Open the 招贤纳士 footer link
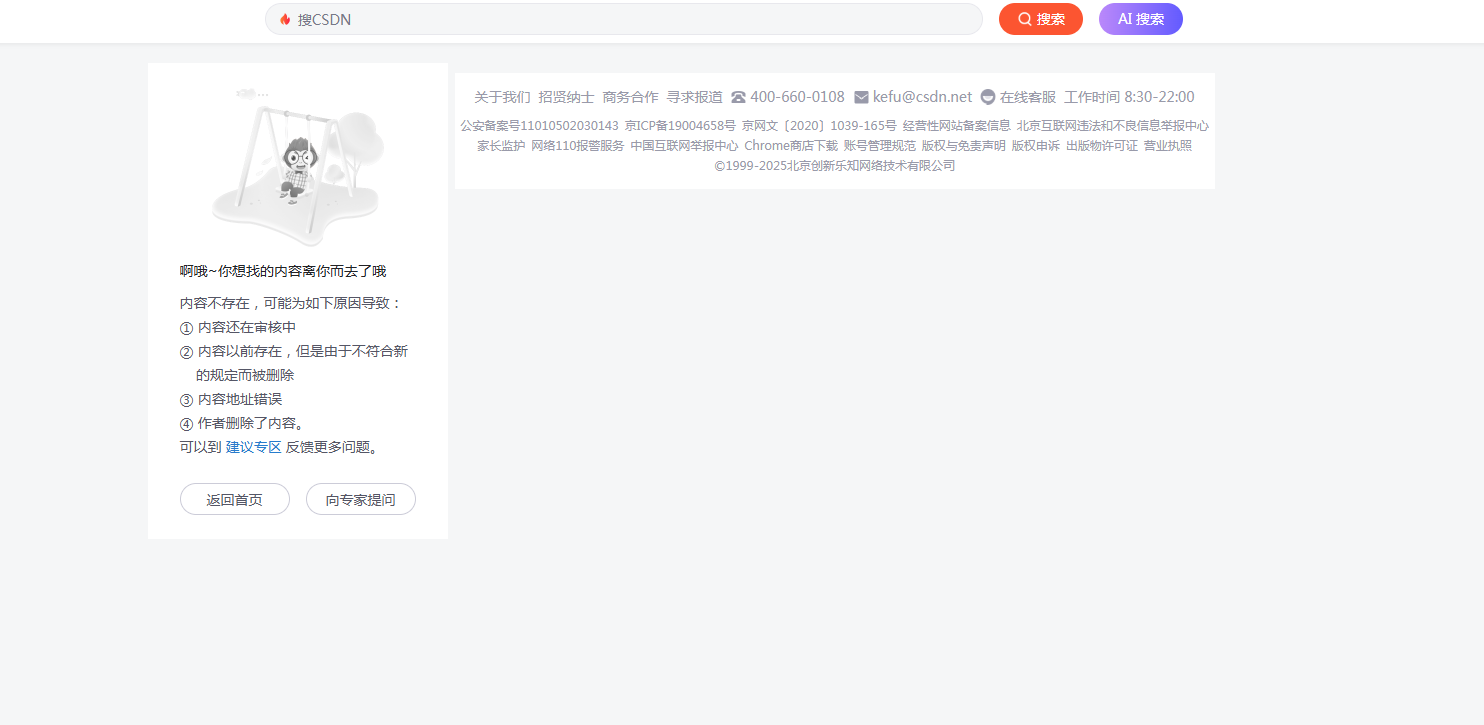Screen dimensions: 1484x725 [x=566, y=97]
